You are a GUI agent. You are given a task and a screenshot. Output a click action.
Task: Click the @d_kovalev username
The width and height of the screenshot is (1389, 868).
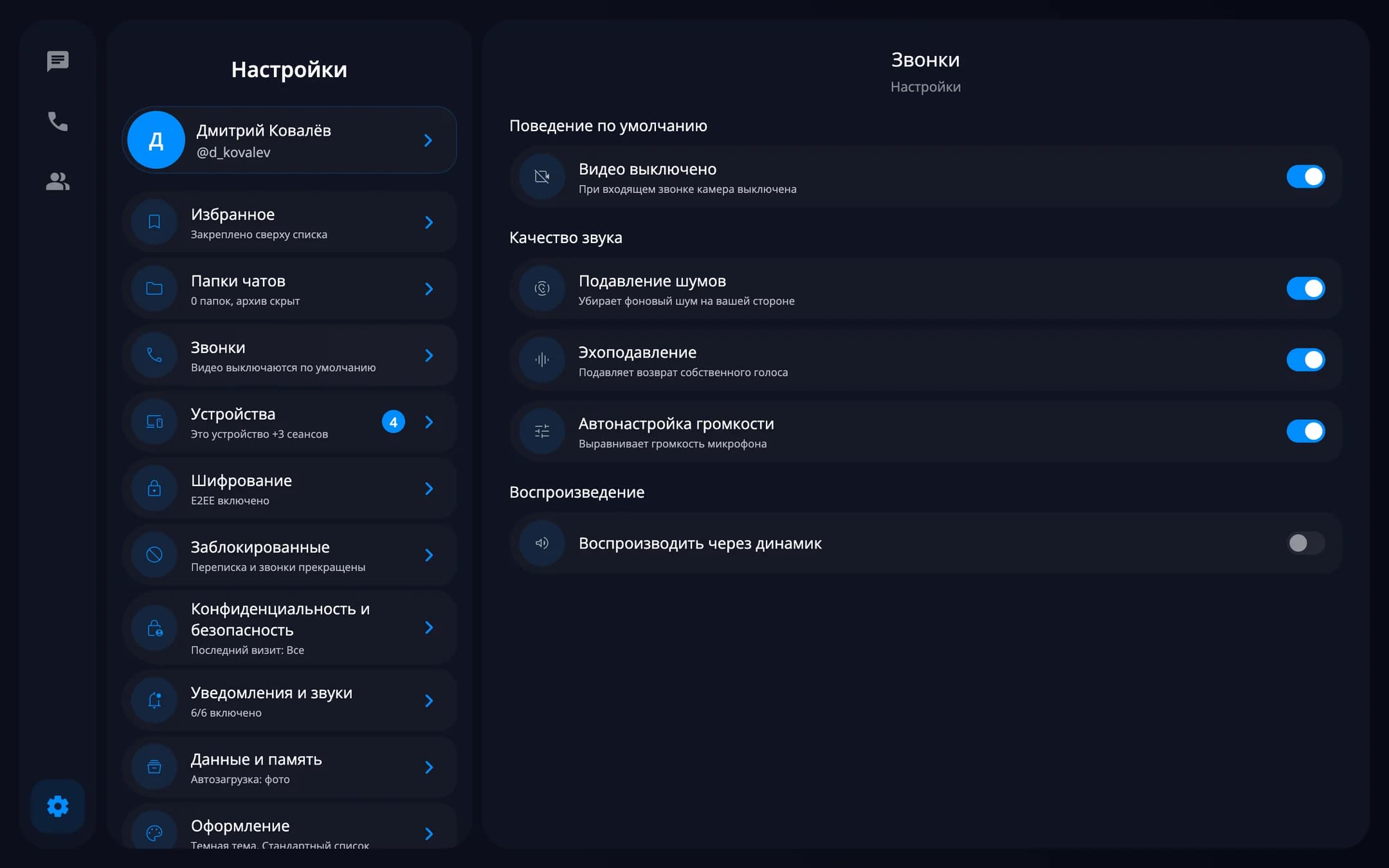coord(233,152)
